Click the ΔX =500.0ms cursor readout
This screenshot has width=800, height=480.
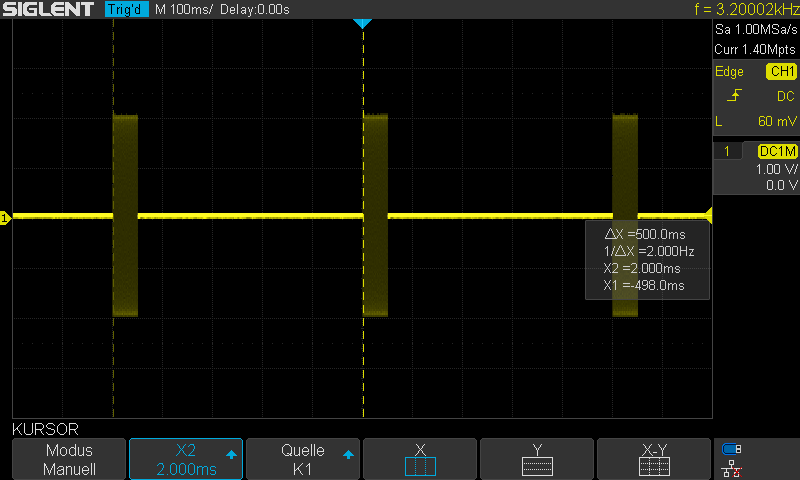[645, 234]
